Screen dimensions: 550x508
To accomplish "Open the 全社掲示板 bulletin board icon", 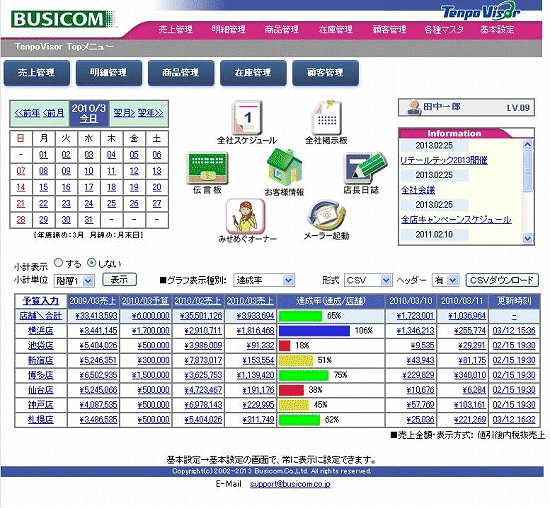I will tap(327, 117).
